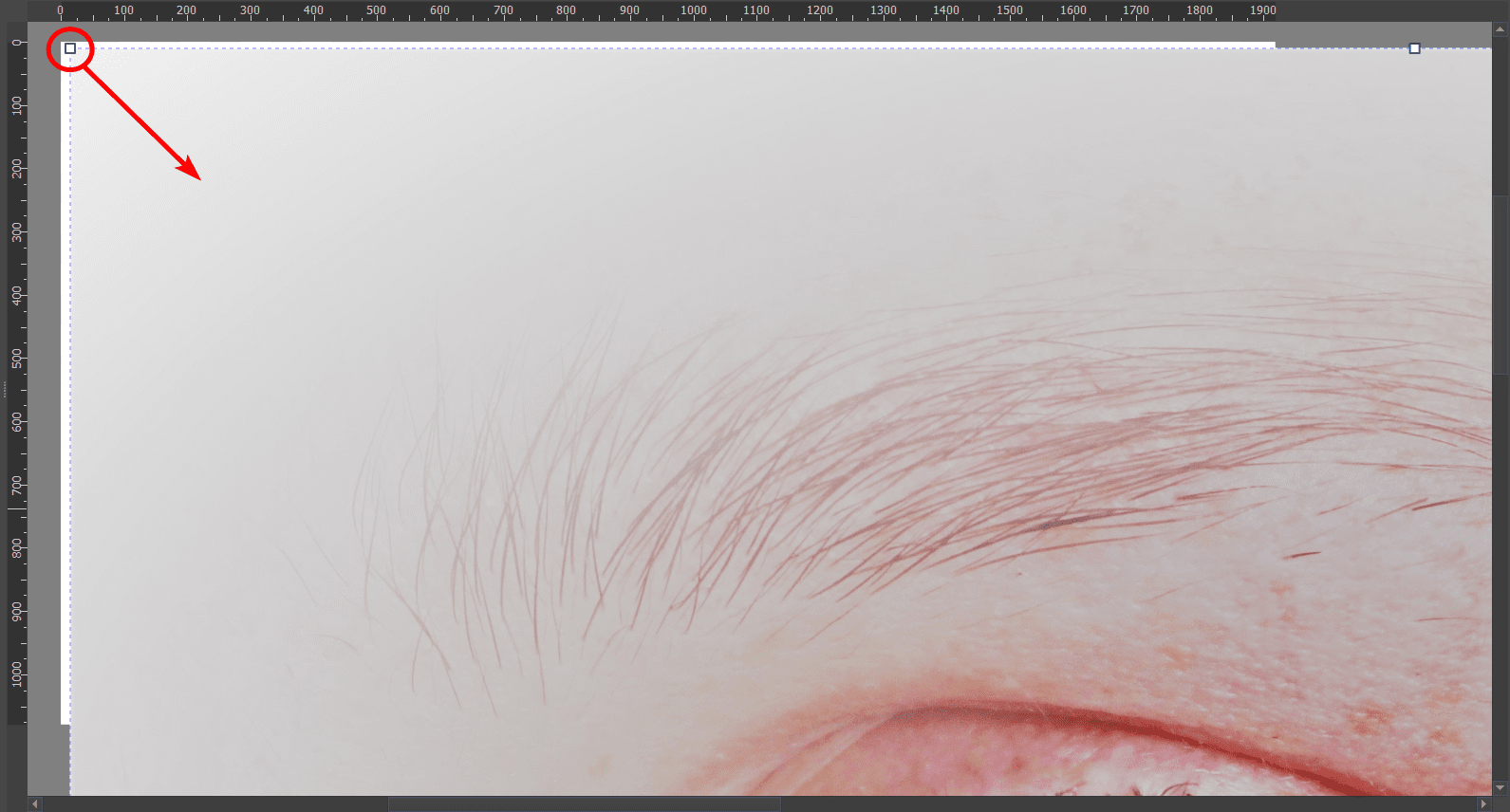Click the top-left corner selection handle
The image size is (1510, 812).
pyautogui.click(x=70, y=48)
